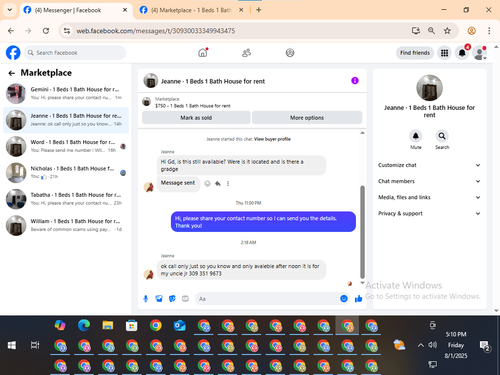Click the $750 - 1 Beds listing link
Screen dimensions: 500x375
[193, 106]
